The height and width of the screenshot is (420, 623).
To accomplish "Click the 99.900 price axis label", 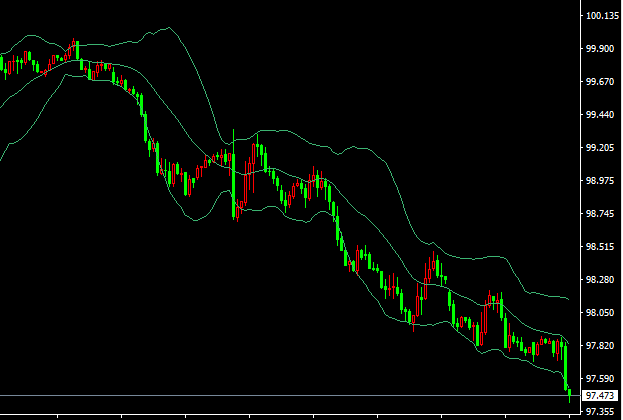I will (x=600, y=49).
